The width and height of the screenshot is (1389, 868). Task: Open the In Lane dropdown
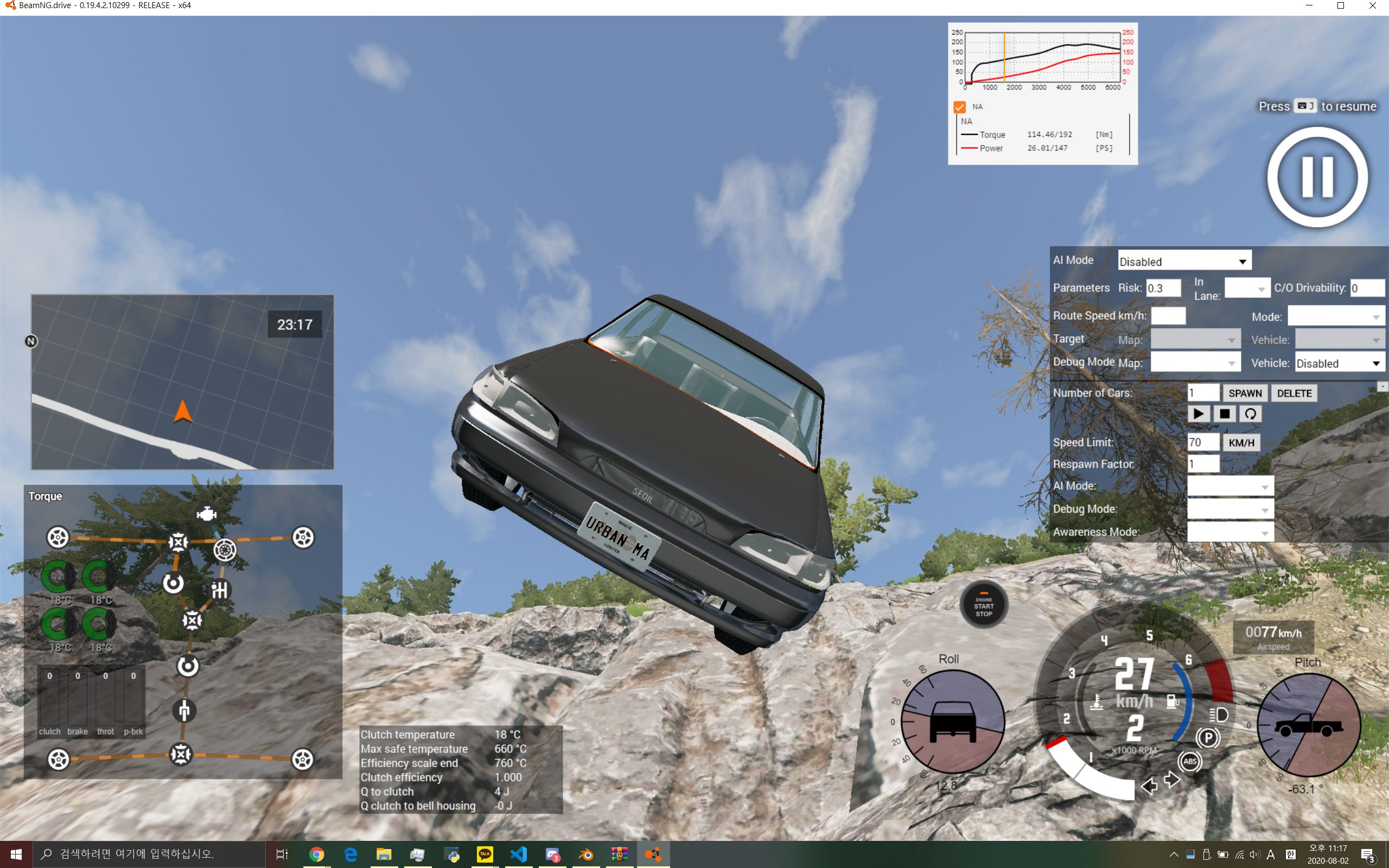(x=1247, y=288)
